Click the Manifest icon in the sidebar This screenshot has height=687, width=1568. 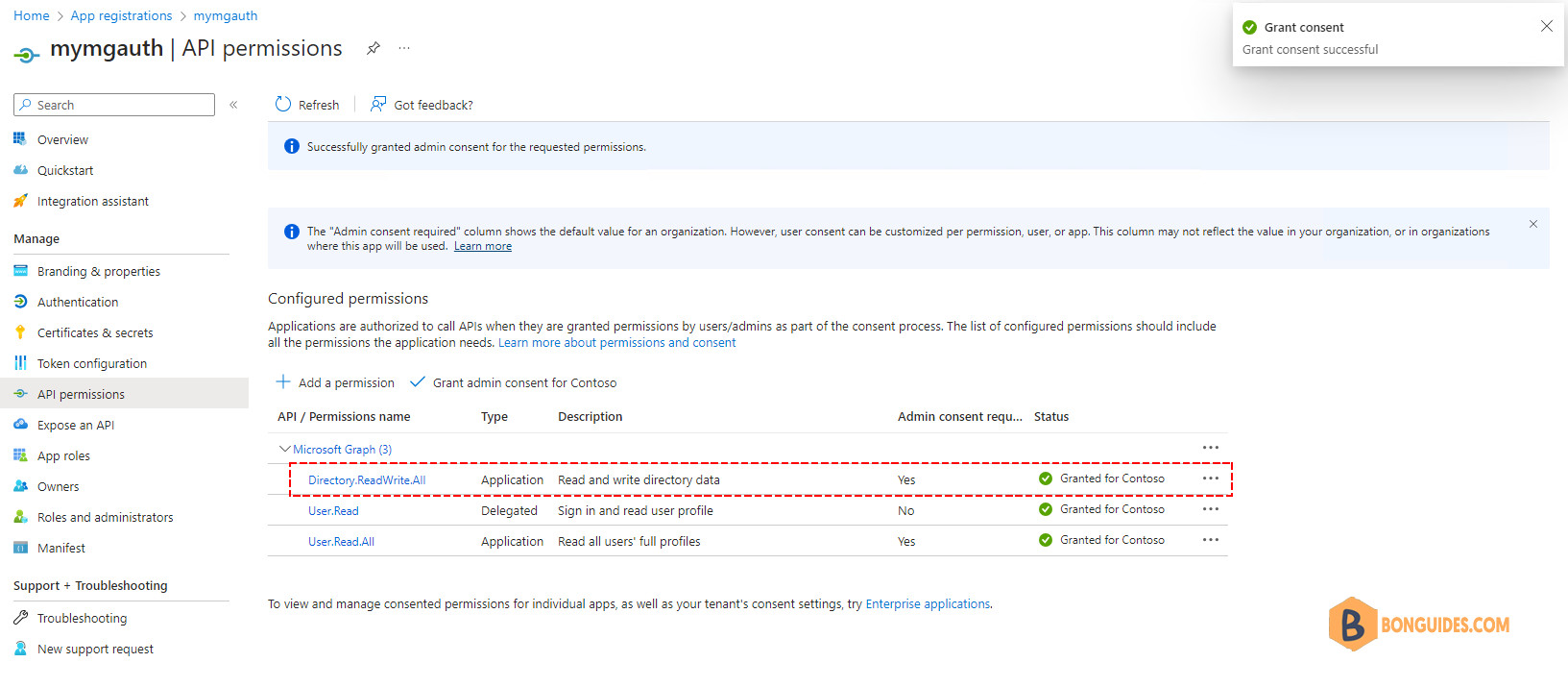(x=20, y=548)
